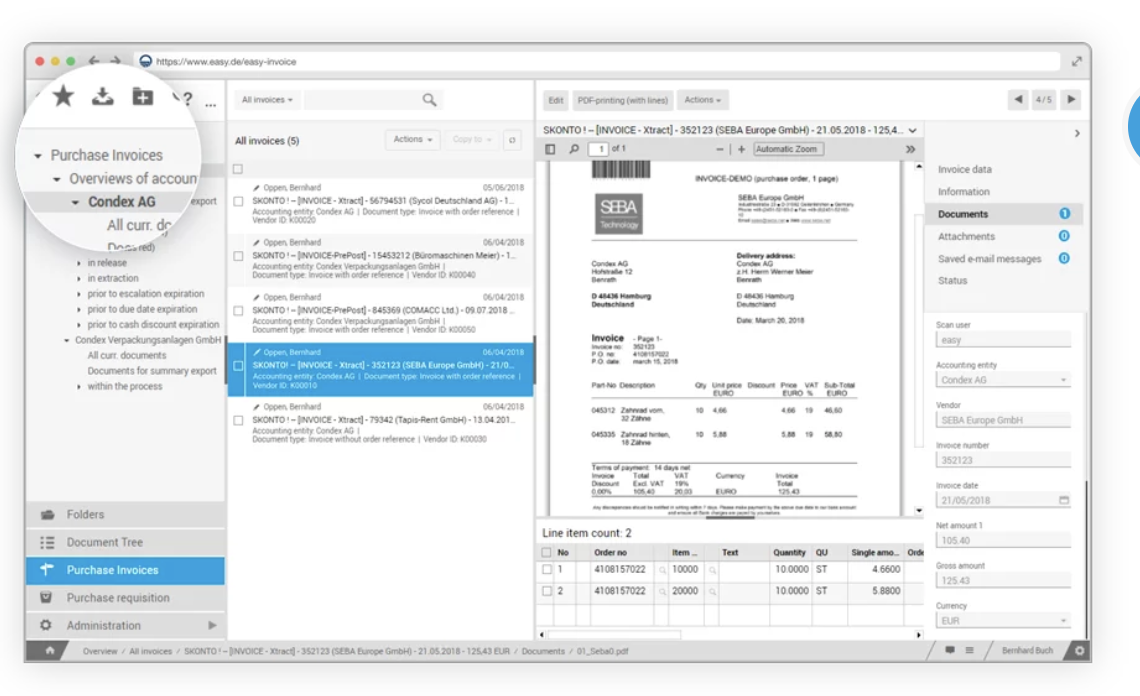1140x696 pixels.
Task: Open the Actions dropdown above invoice list
Action: (x=414, y=141)
